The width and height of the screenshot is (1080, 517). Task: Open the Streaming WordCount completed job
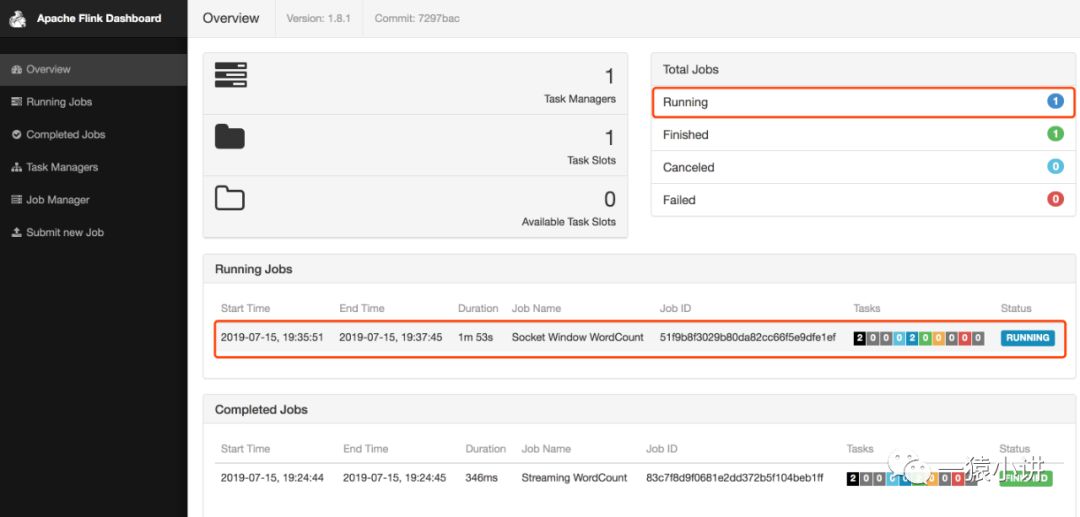coord(574,478)
